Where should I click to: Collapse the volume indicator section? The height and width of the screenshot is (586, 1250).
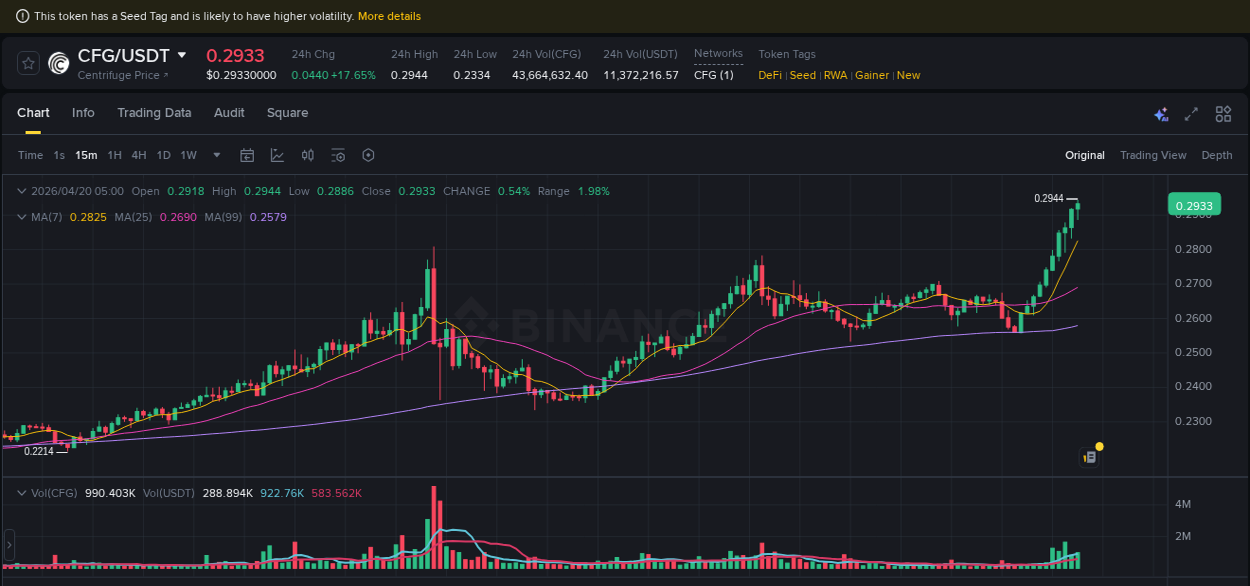(22, 492)
